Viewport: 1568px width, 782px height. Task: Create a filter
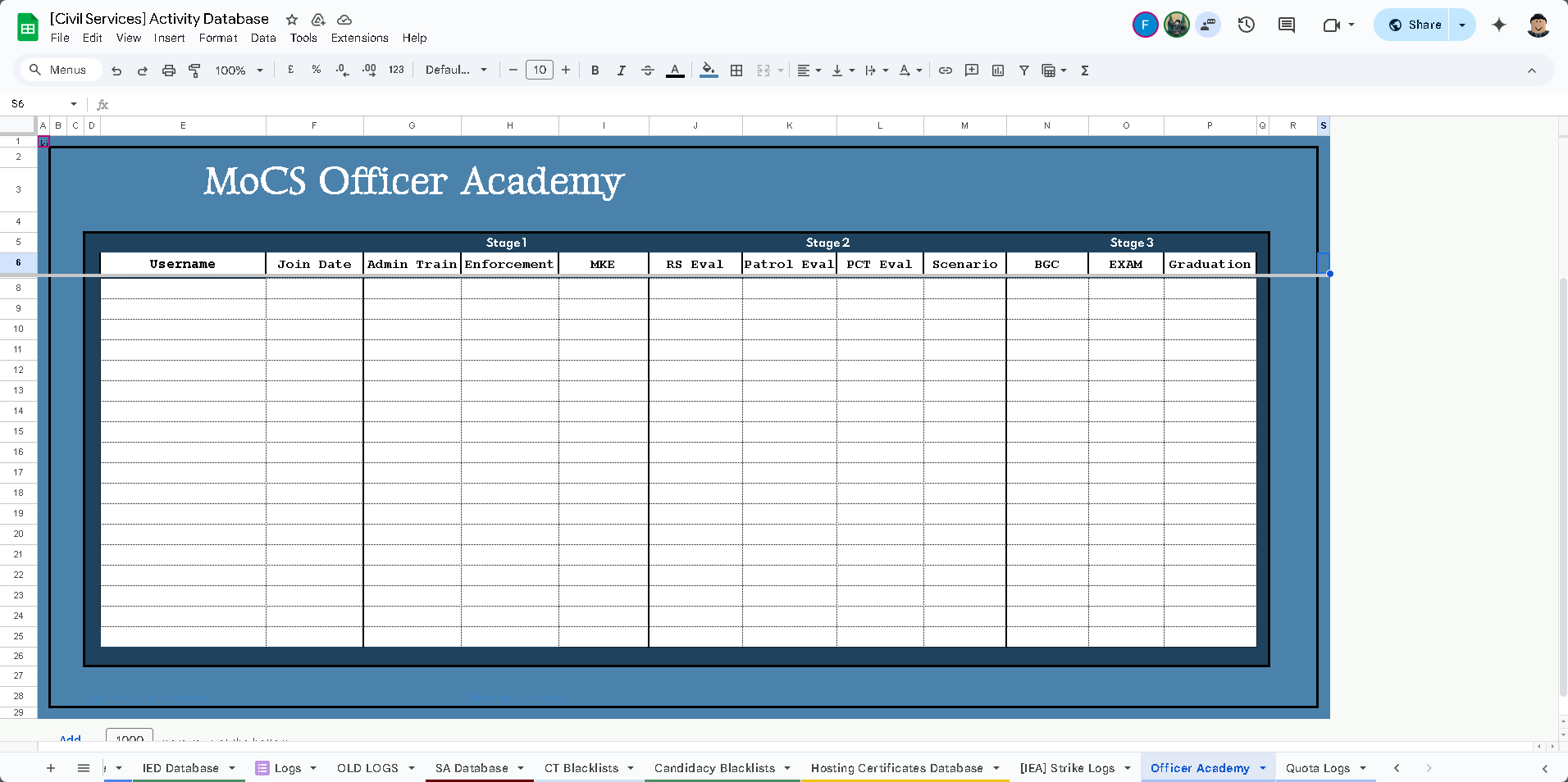(1024, 70)
